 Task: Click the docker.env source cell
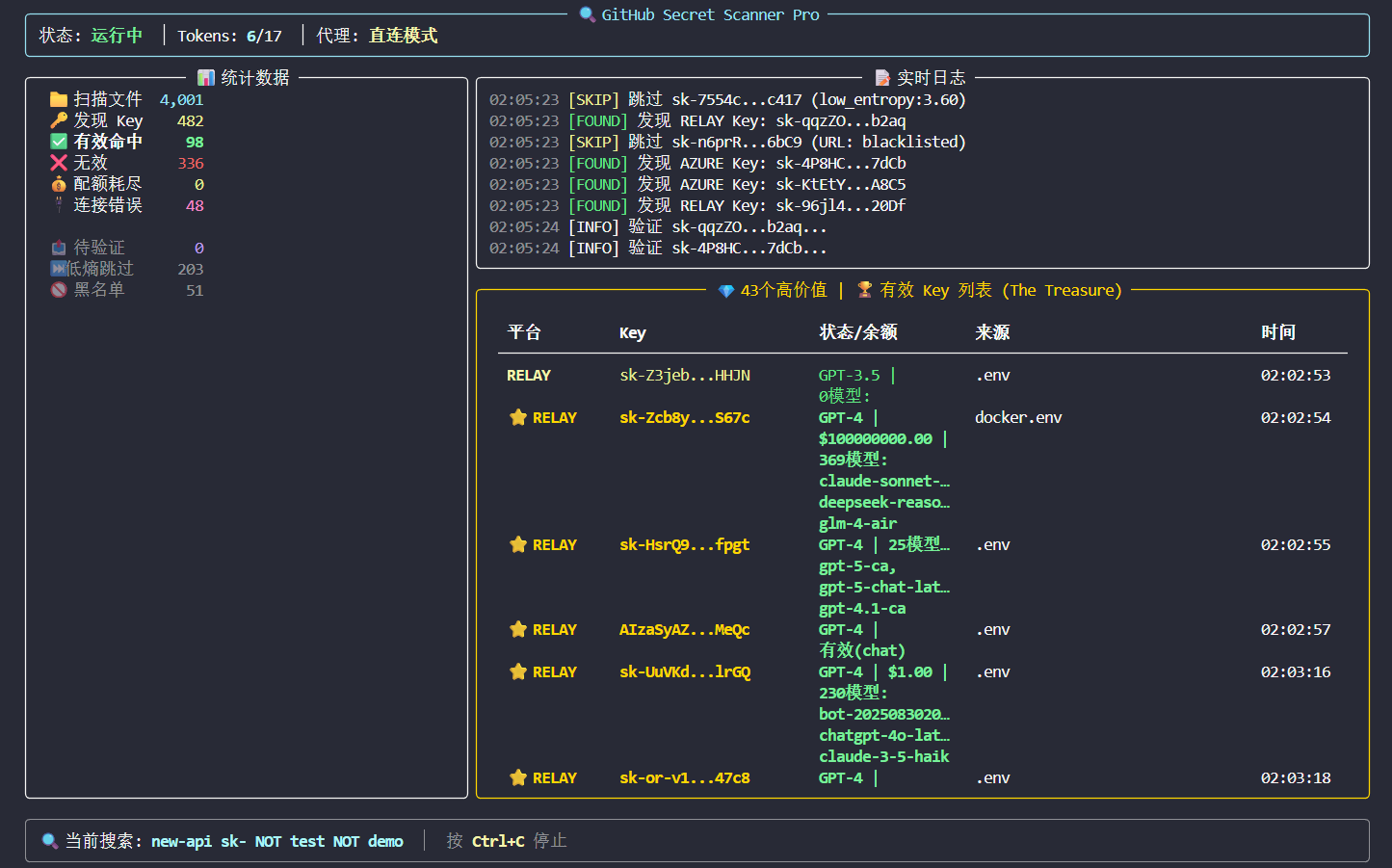point(1018,417)
